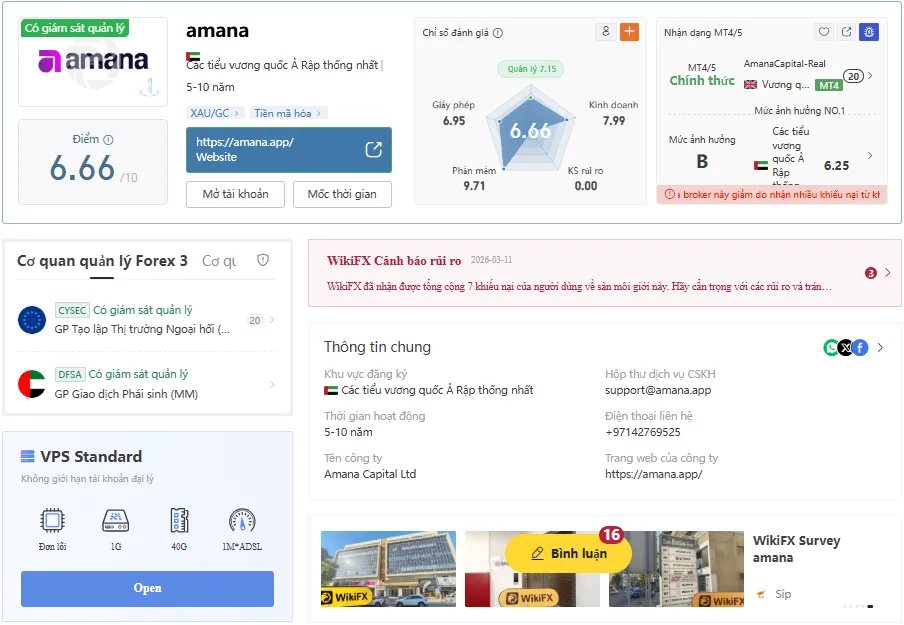Open the XAU/GC tag

click(x=214, y=113)
